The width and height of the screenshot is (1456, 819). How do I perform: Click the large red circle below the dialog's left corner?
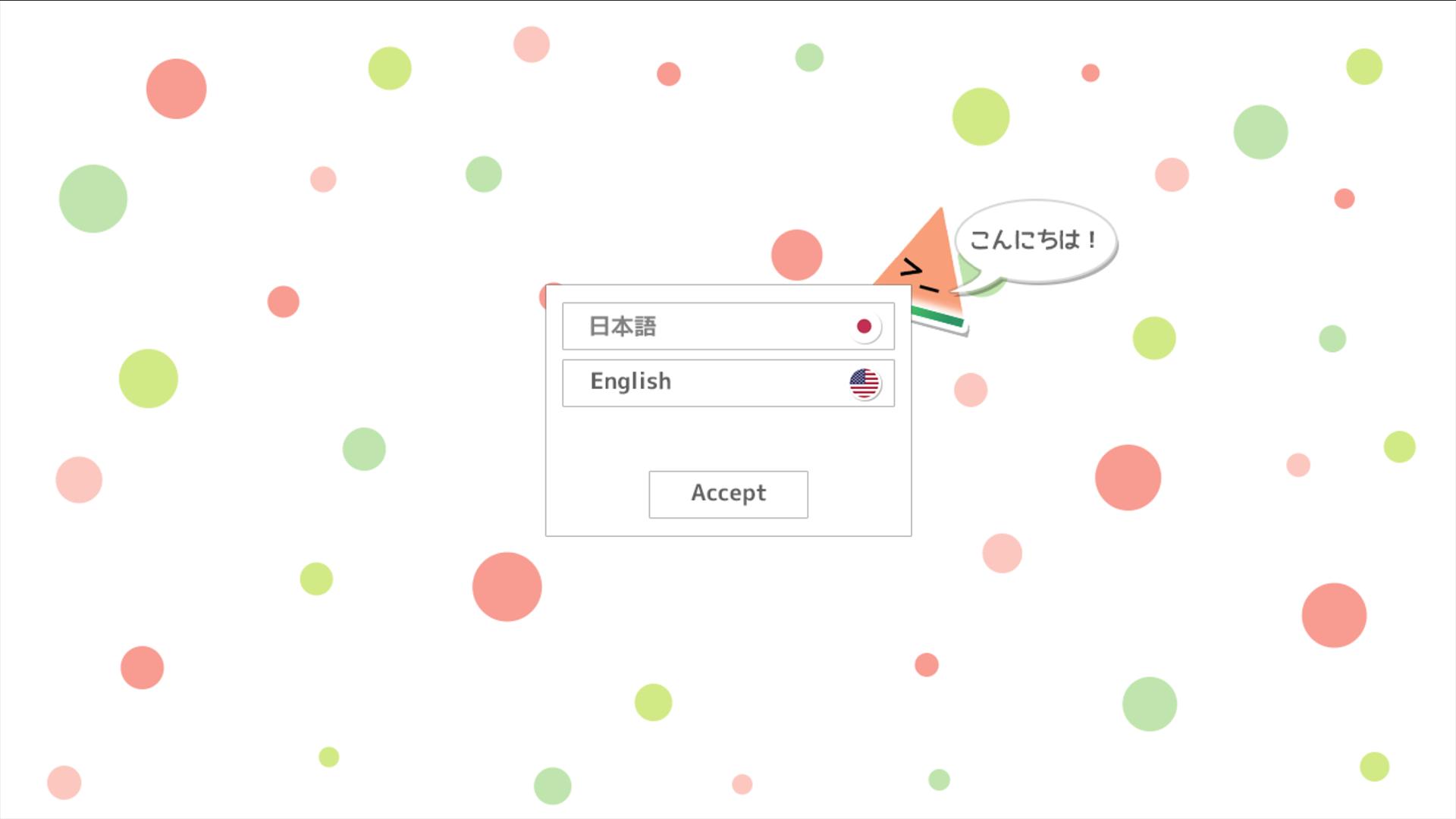coord(507,587)
